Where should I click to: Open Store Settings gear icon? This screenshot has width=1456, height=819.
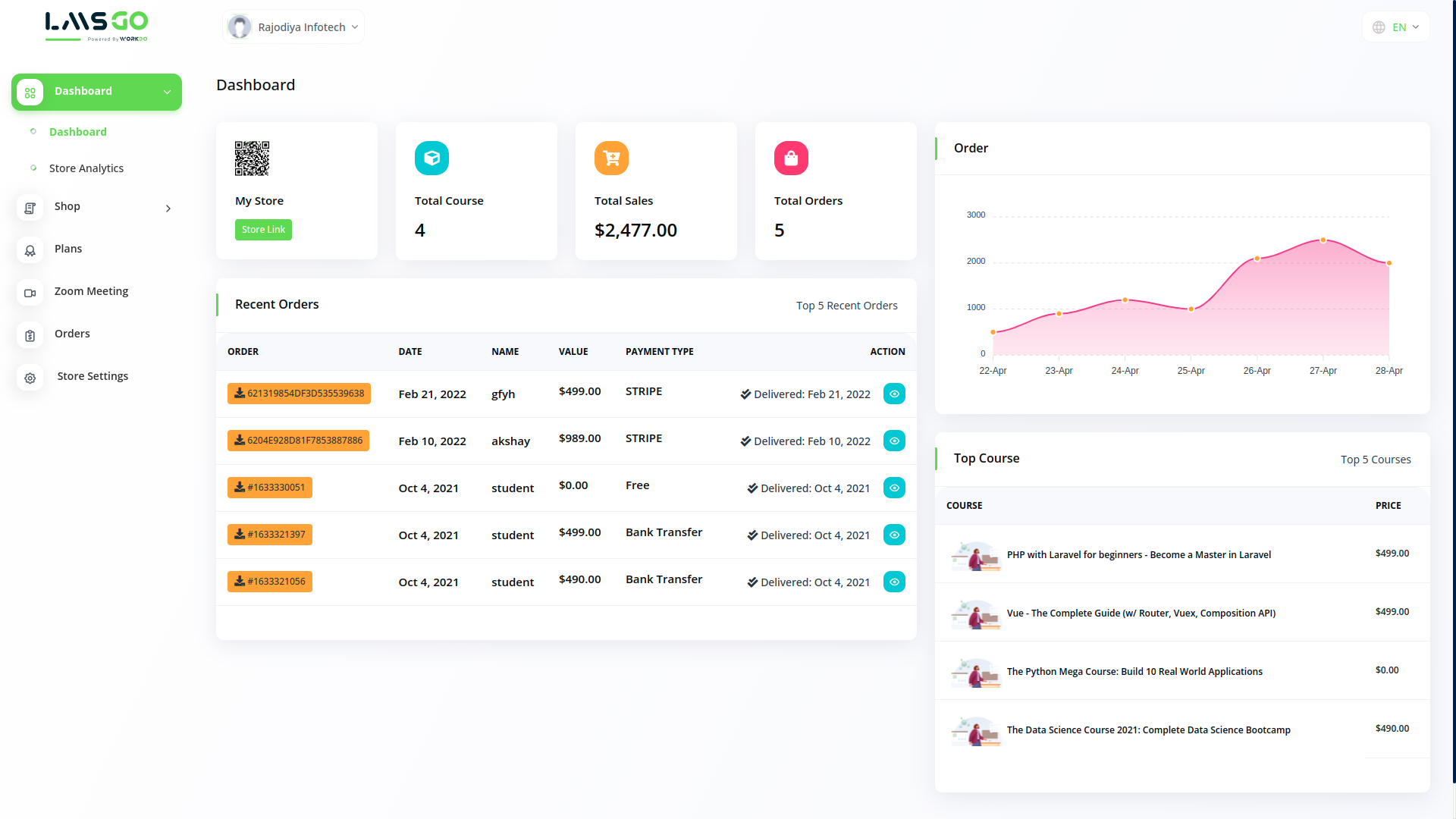point(30,378)
